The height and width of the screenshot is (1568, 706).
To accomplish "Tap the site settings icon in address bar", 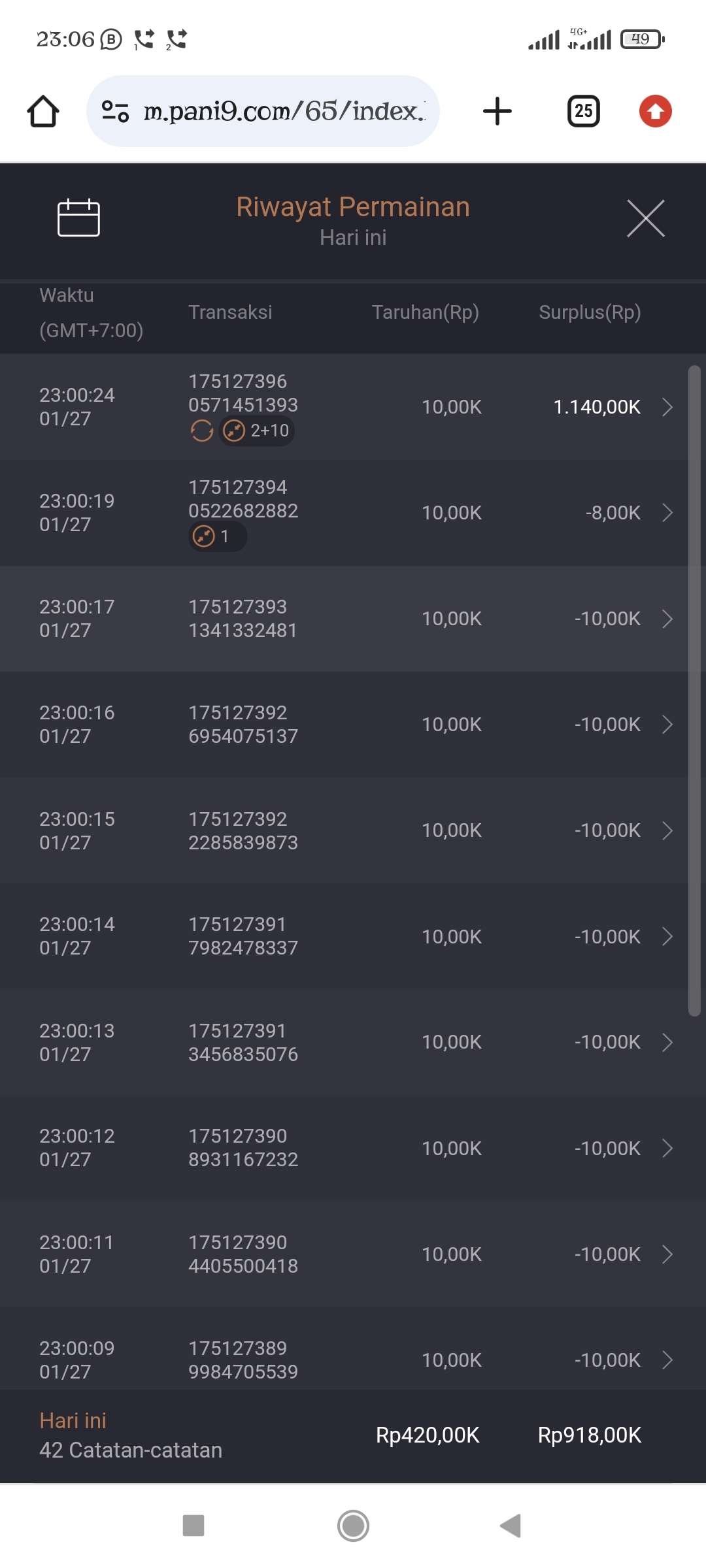I will [115, 111].
